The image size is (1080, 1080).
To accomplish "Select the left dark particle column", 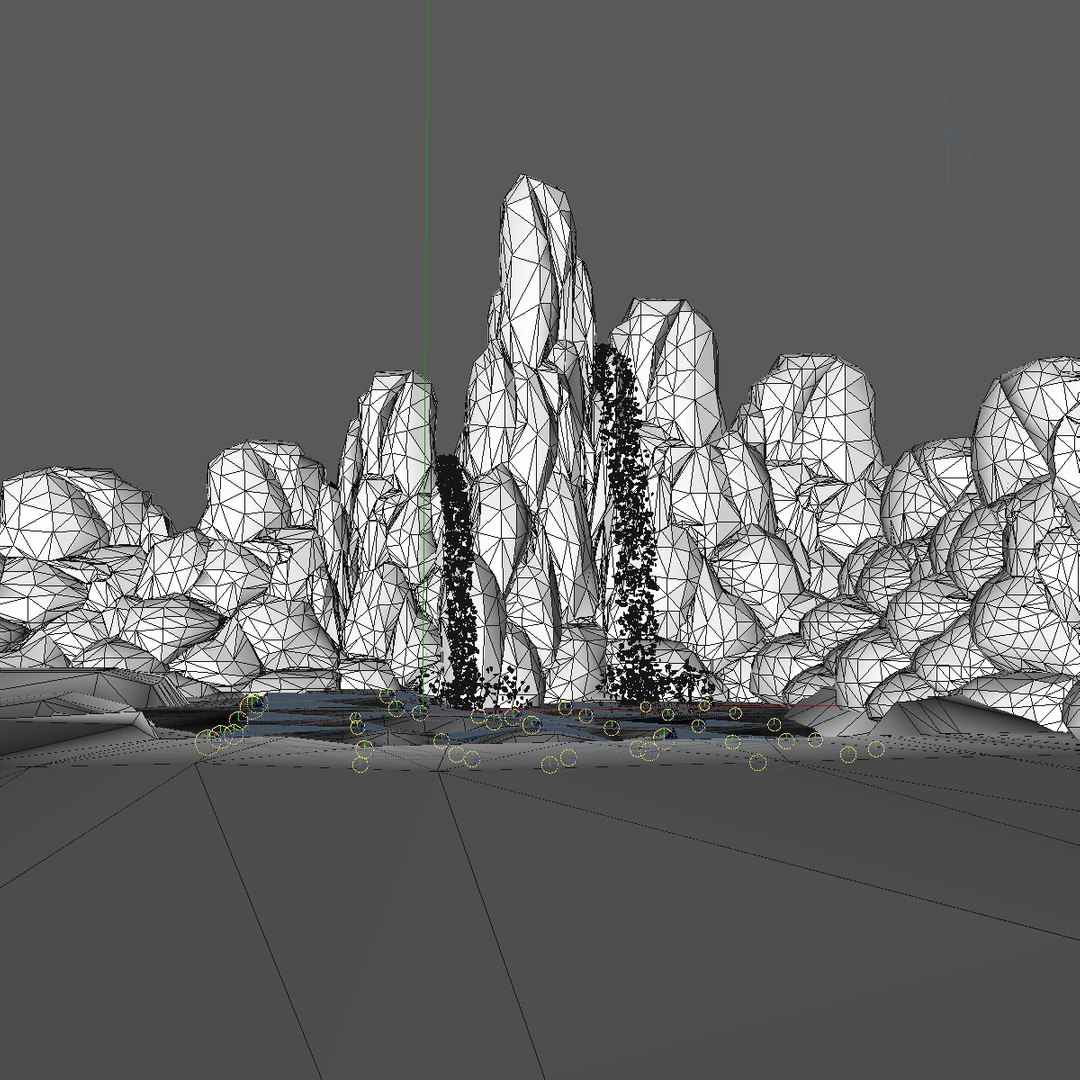I will [x=458, y=582].
